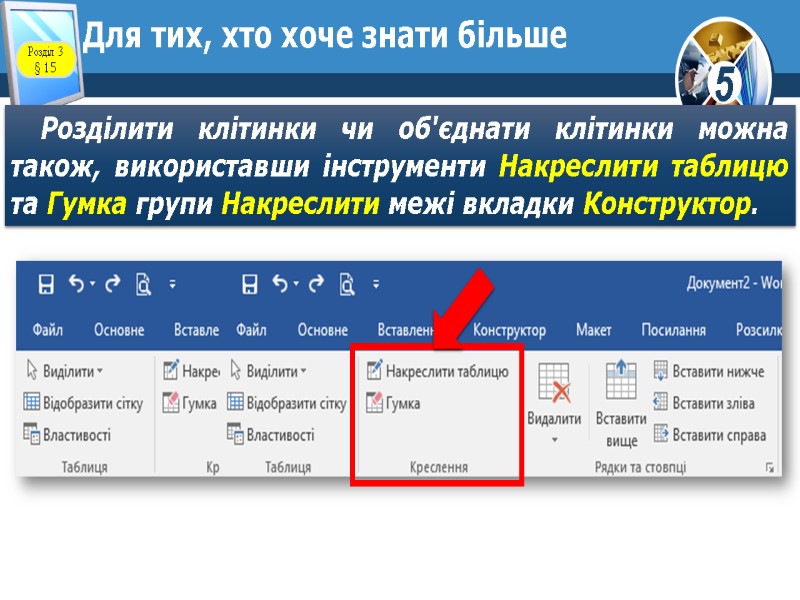Open the Рядки та стовпці dialog launcher
The image size is (800, 600).
771,468
